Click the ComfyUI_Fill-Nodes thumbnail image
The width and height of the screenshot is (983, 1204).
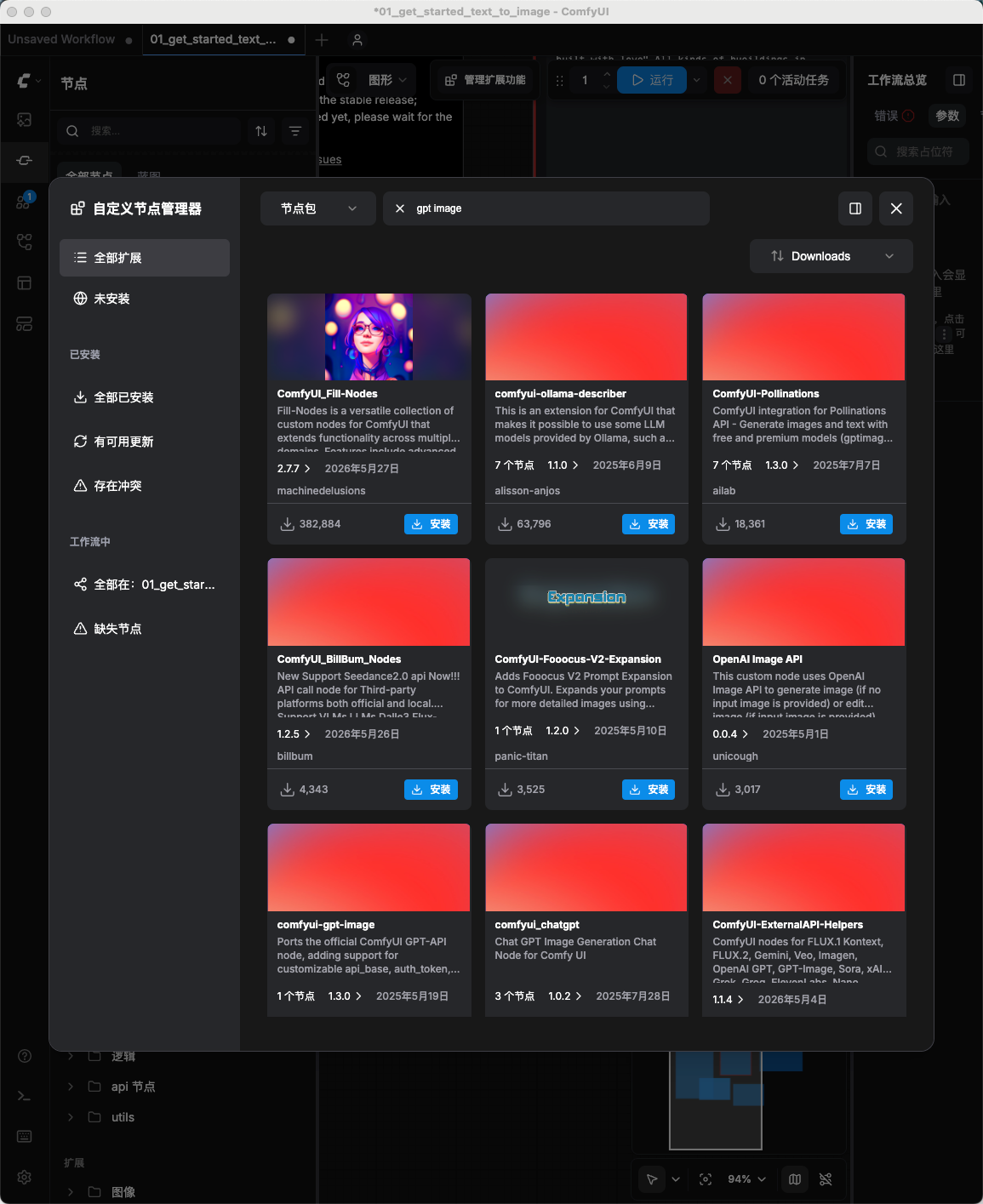[369, 337]
